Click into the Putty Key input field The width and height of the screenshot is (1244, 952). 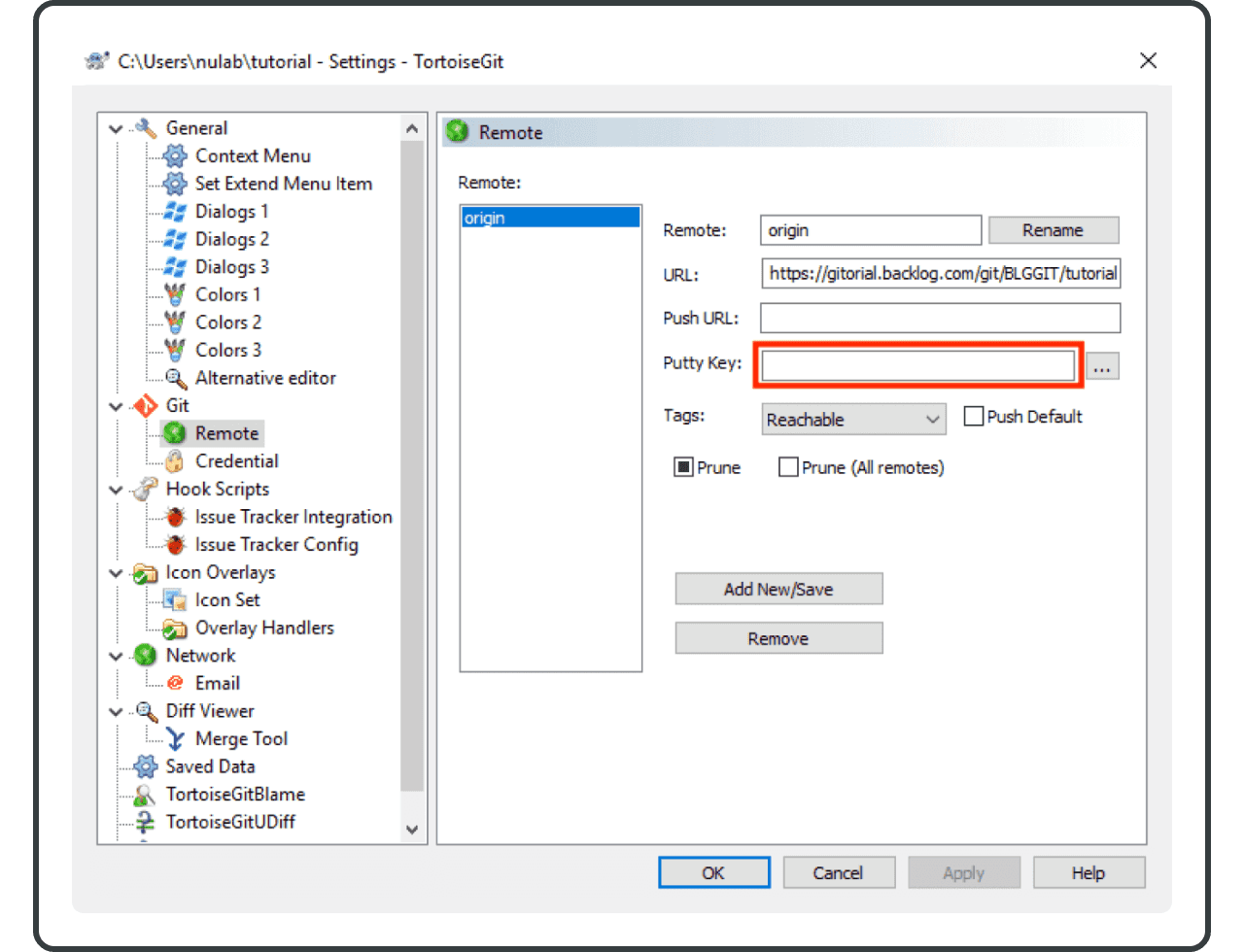coord(917,365)
